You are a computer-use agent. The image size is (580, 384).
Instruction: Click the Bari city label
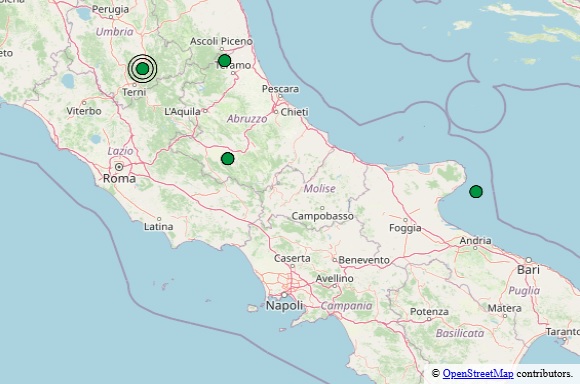tap(528, 270)
